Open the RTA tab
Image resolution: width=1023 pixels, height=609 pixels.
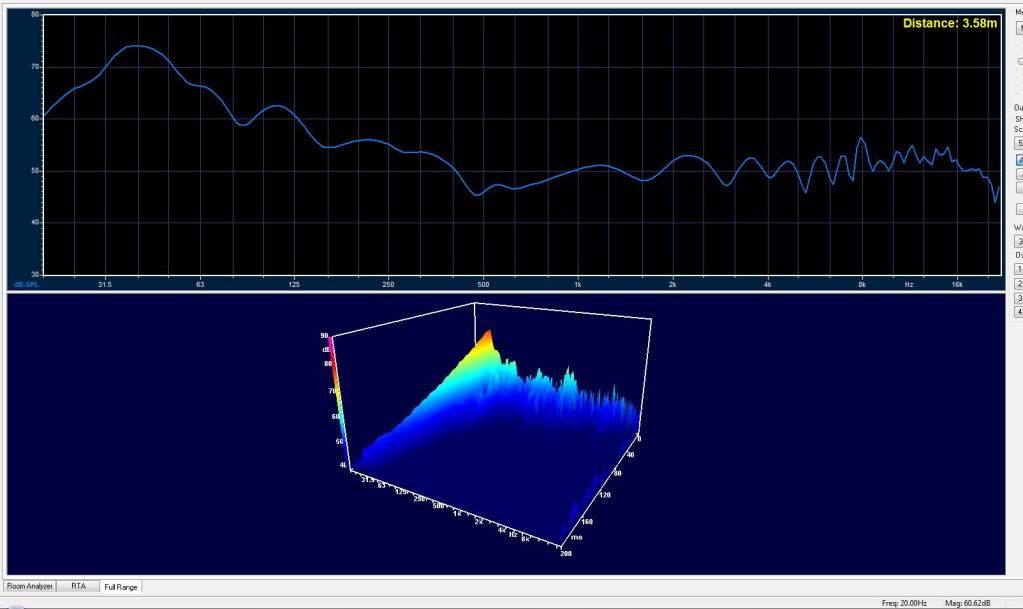coord(78,586)
